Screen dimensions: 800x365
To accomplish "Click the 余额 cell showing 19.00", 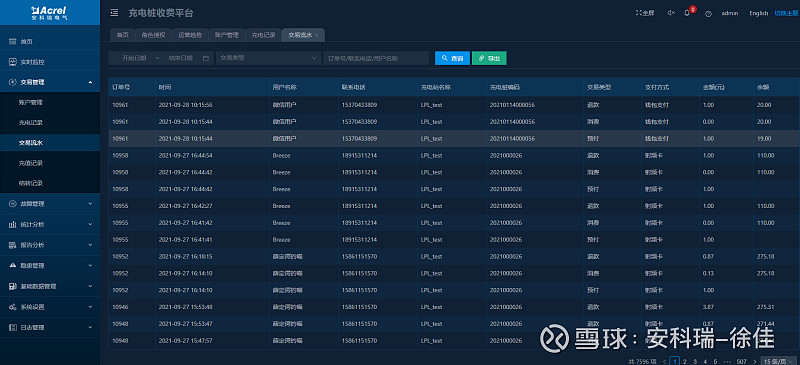I will tap(764, 138).
